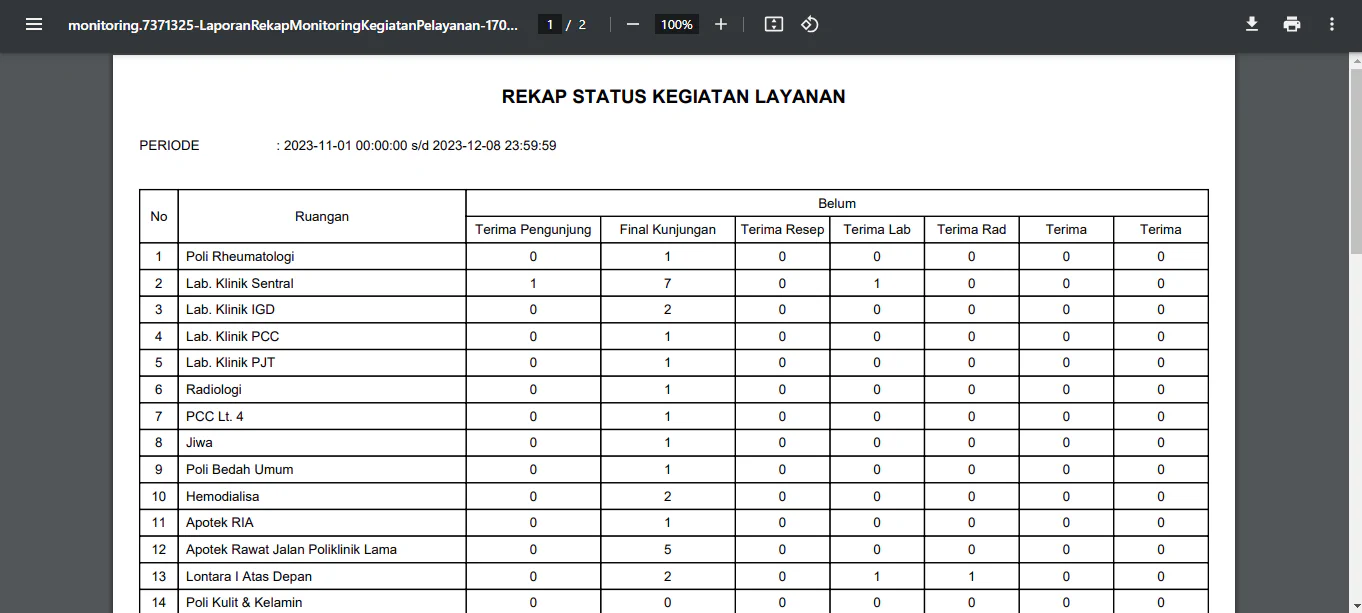1362x613 pixels.
Task: Zoom in with the plus icon
Action: click(x=721, y=24)
